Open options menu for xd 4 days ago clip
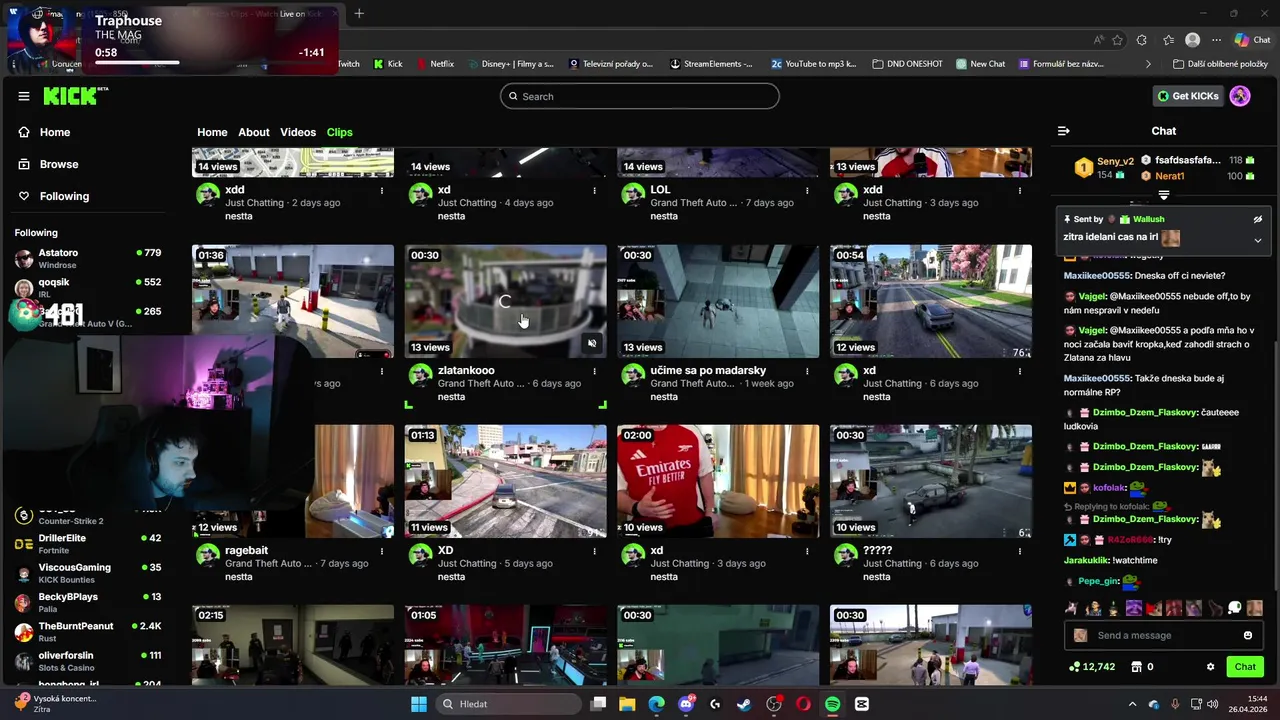 coord(594,190)
